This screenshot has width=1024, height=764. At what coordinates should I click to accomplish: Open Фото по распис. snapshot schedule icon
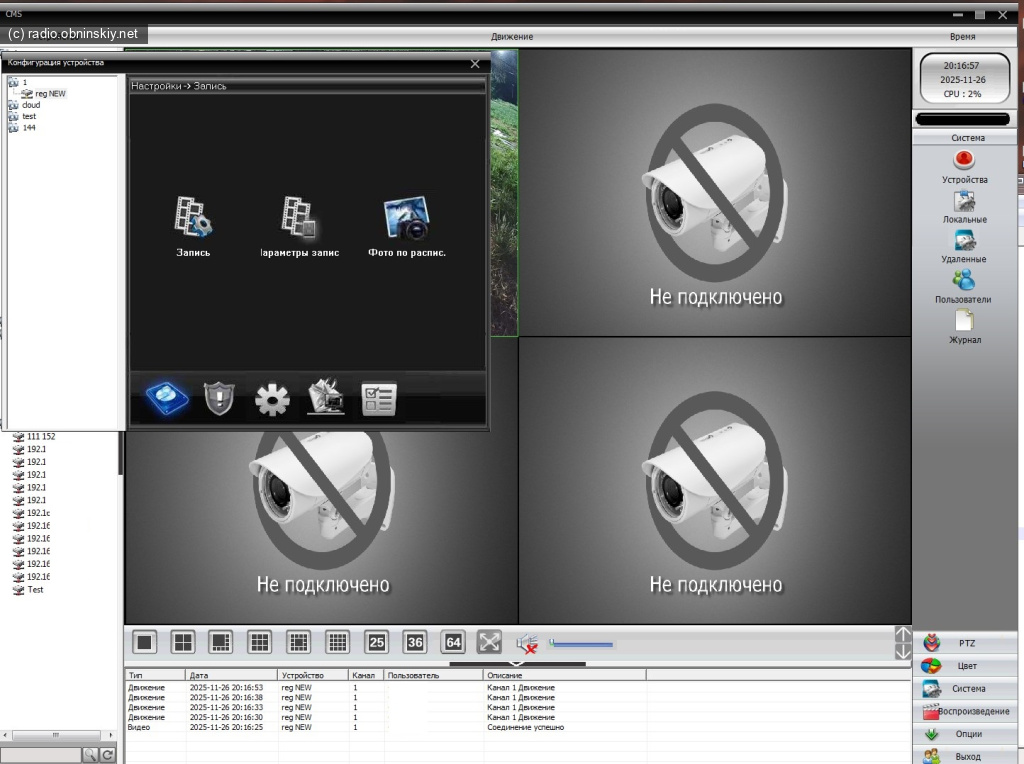click(x=406, y=218)
